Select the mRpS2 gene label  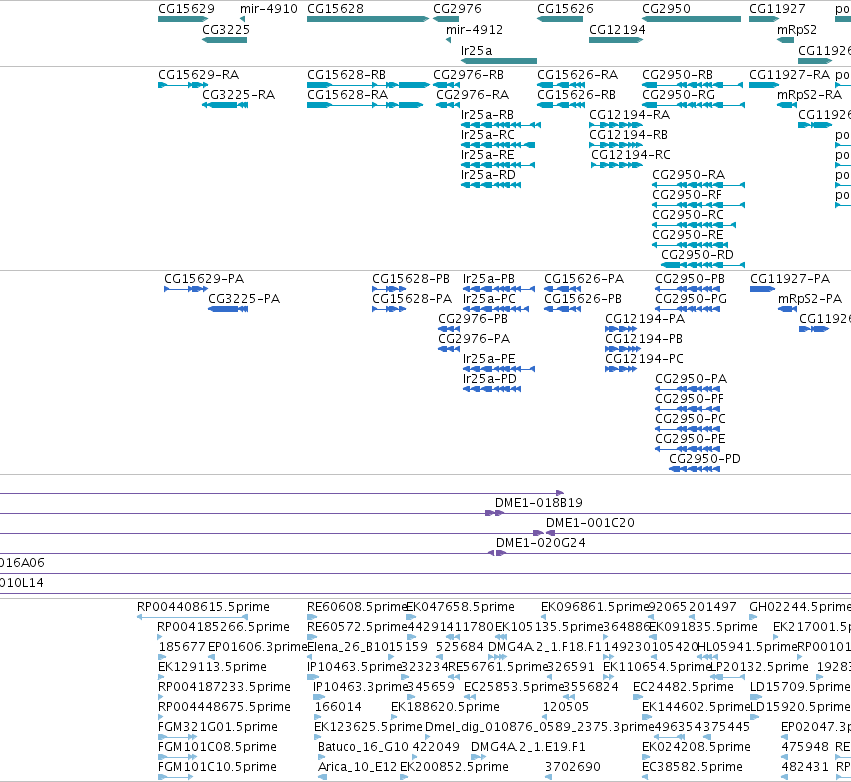click(797, 30)
